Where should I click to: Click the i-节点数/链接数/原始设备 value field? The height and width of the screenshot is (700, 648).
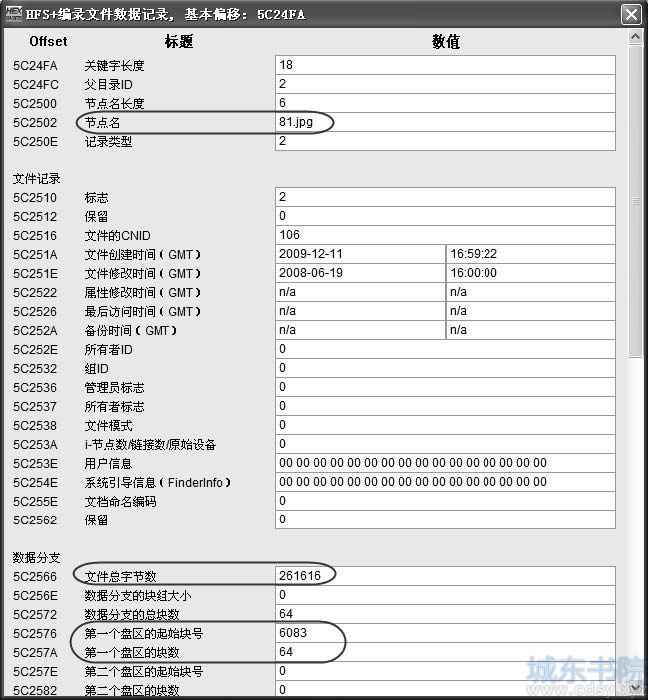pyautogui.click(x=445, y=444)
